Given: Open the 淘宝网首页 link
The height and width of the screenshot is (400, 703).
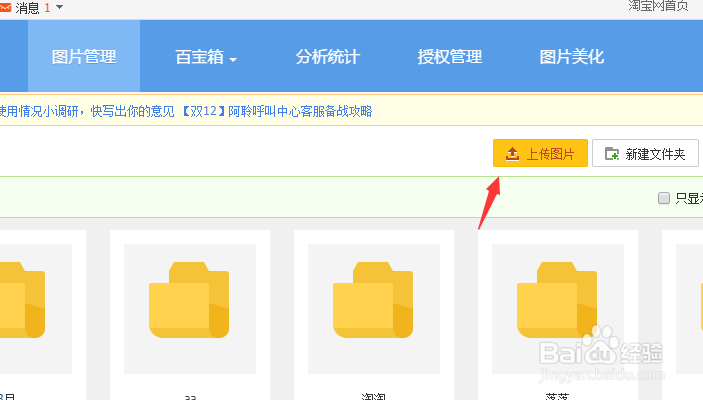Looking at the screenshot, I should coord(658,6).
